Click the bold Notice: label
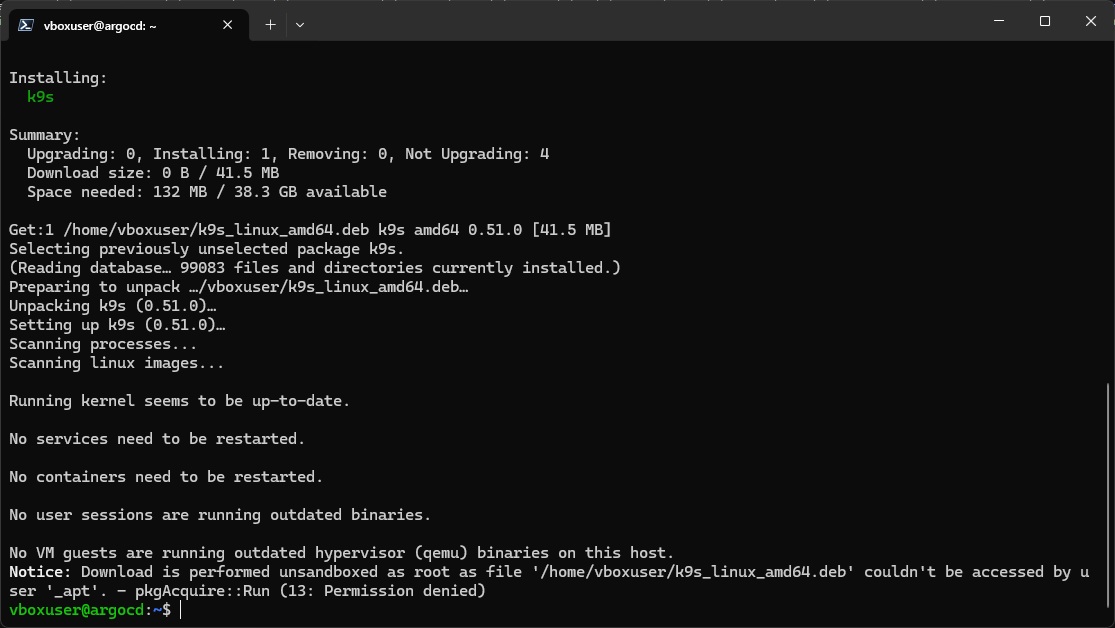The width and height of the screenshot is (1115, 628). coord(40,572)
